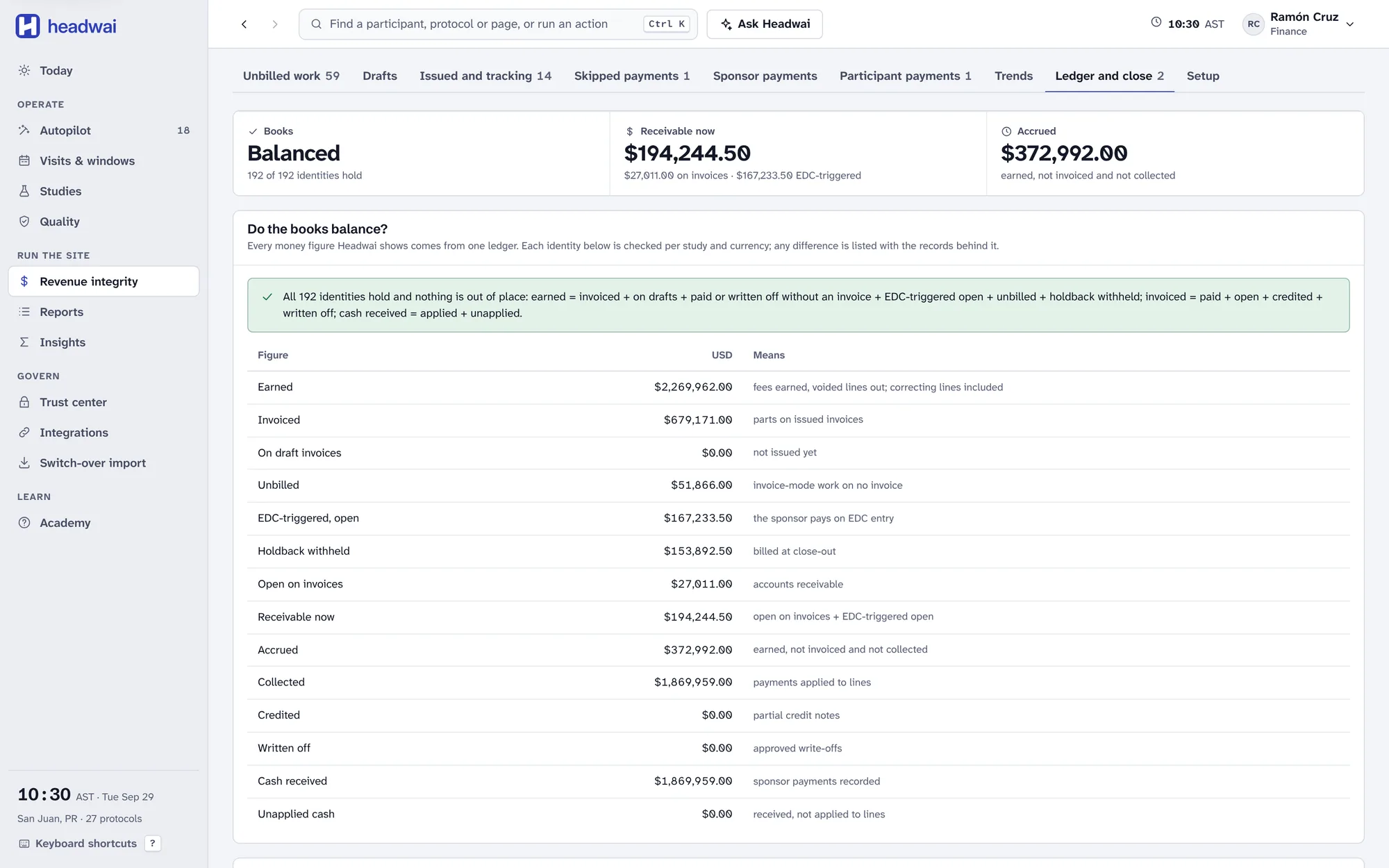
Task: Open Today via its sun icon
Action: (24, 71)
